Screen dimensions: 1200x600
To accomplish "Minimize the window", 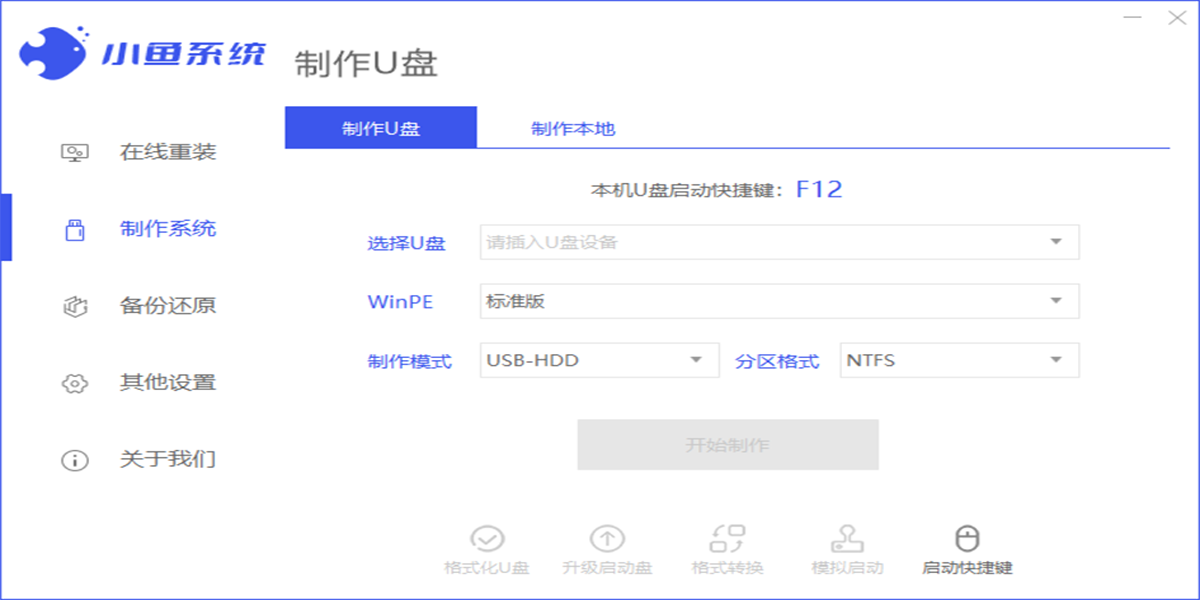I will [1131, 18].
